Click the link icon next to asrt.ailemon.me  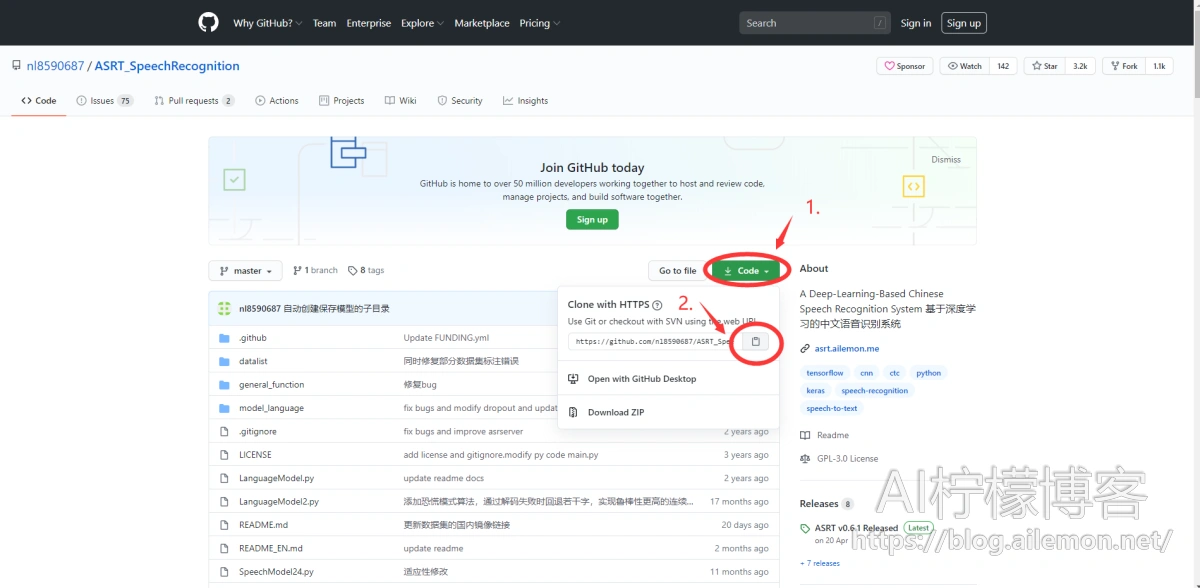(x=806, y=349)
